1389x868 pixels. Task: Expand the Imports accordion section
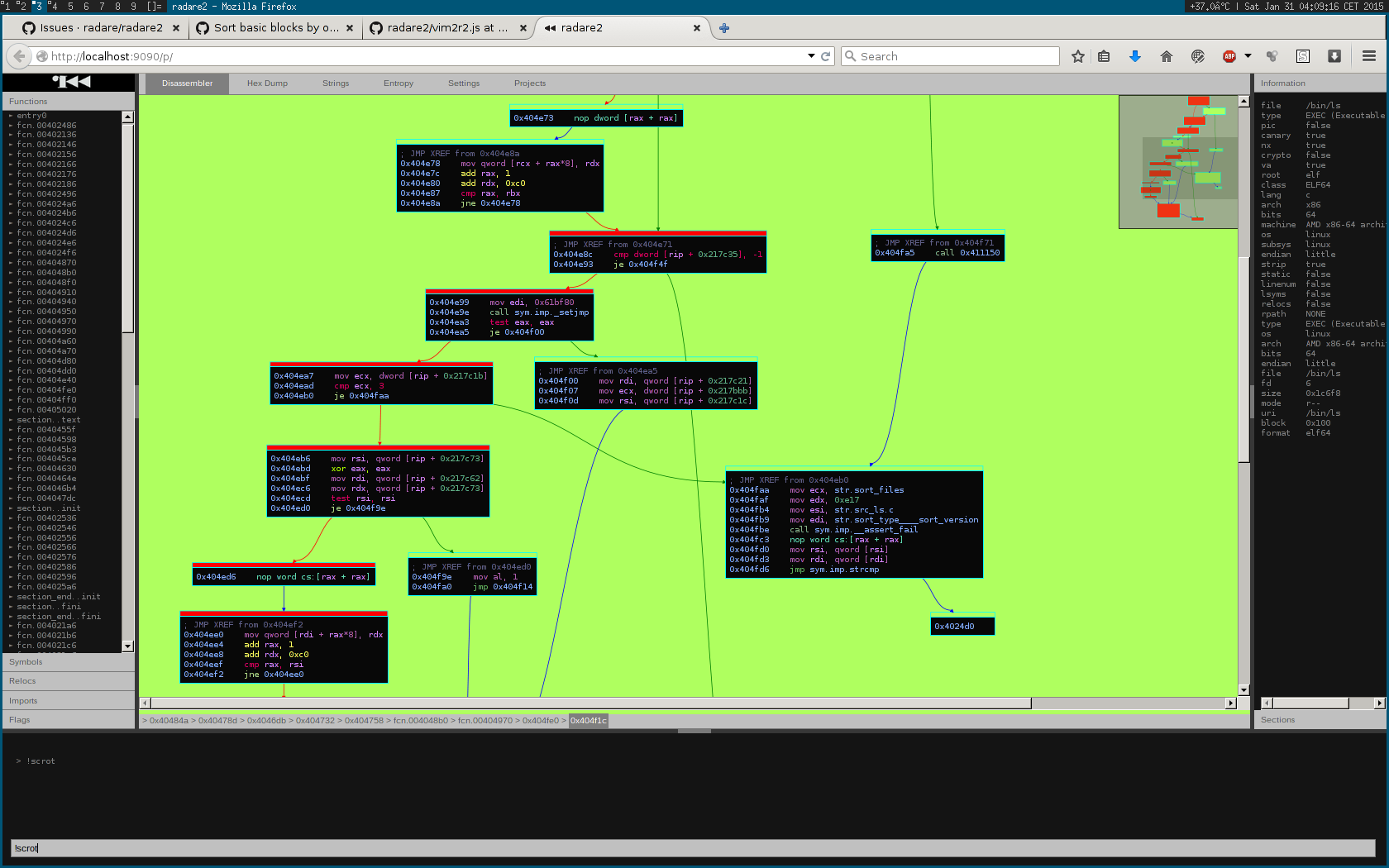click(x=69, y=701)
